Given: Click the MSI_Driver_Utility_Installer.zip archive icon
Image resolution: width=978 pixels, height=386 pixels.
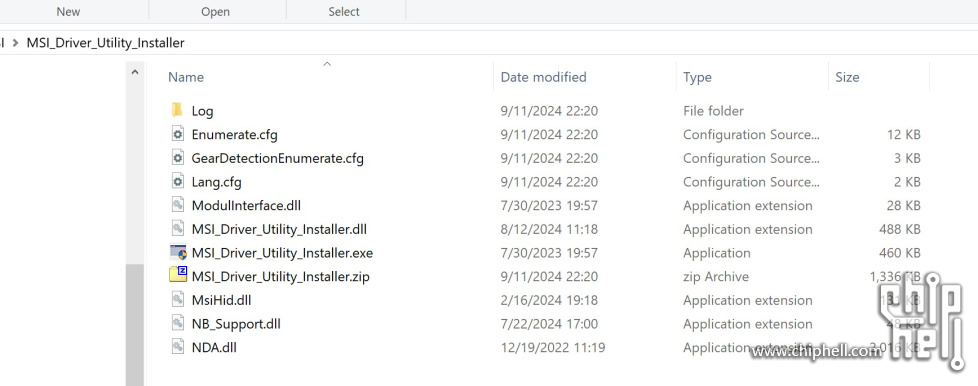Looking at the screenshot, I should pos(178,275).
